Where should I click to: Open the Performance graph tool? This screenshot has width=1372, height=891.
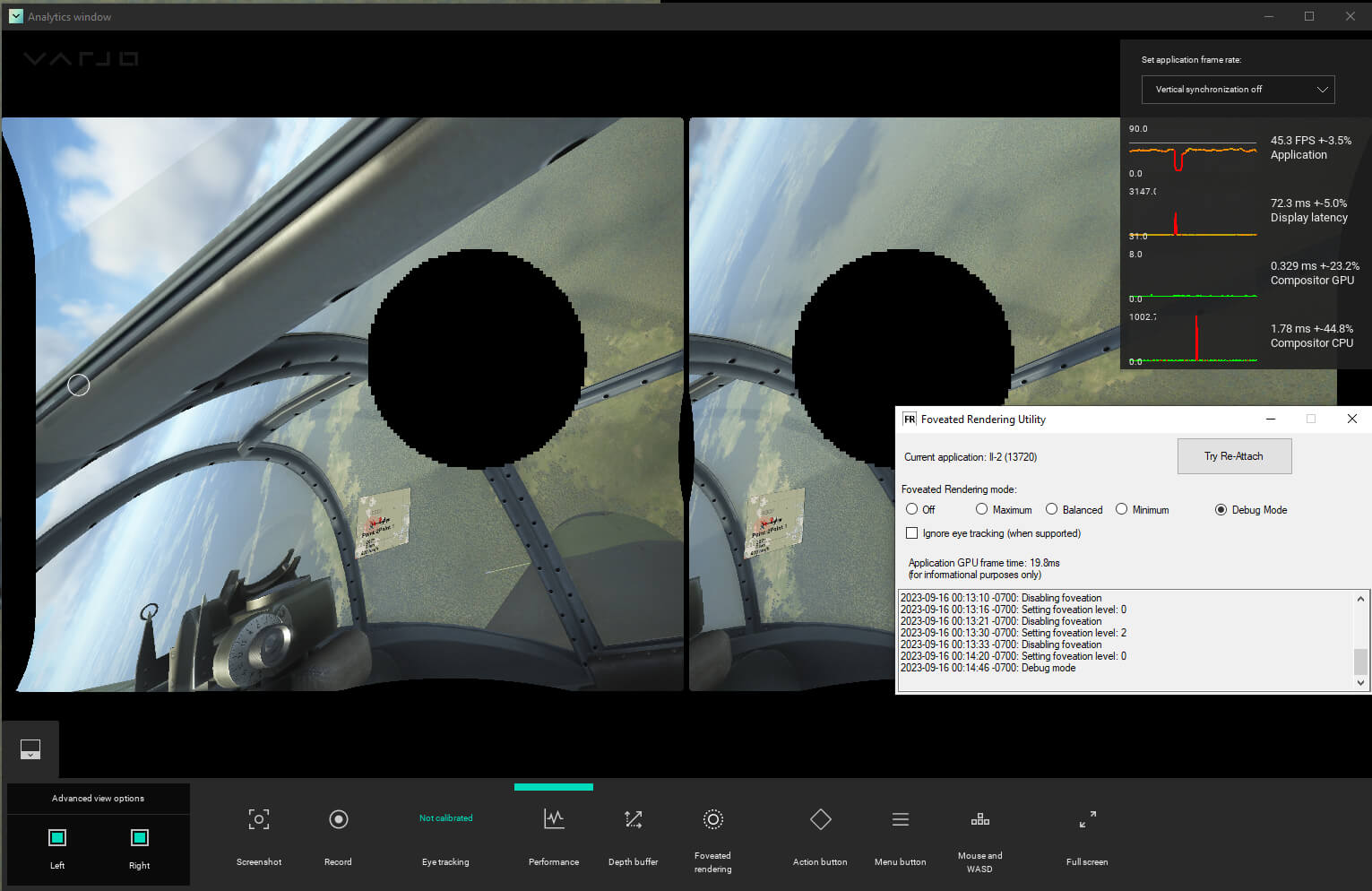point(554,819)
